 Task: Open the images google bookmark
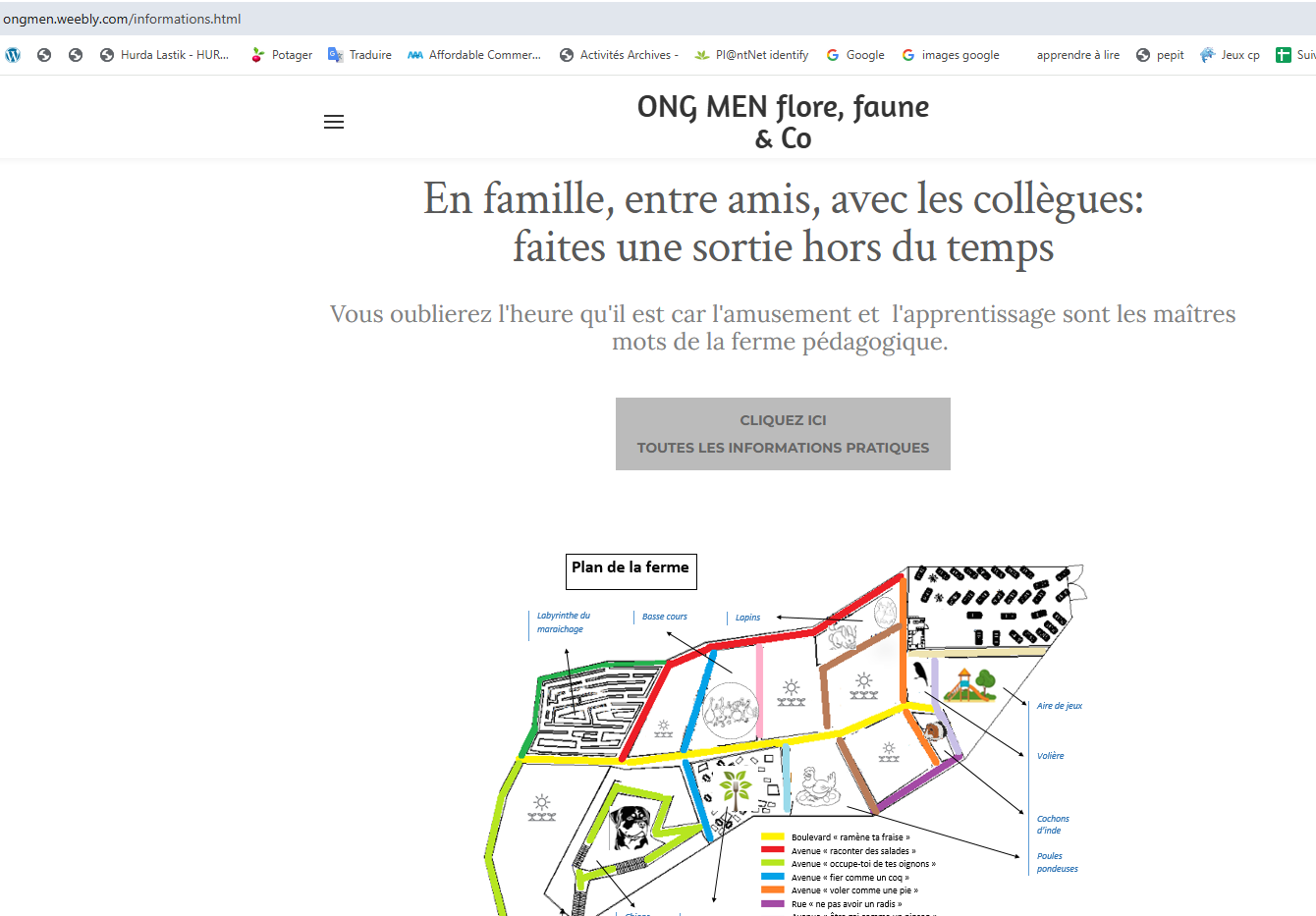click(x=950, y=55)
